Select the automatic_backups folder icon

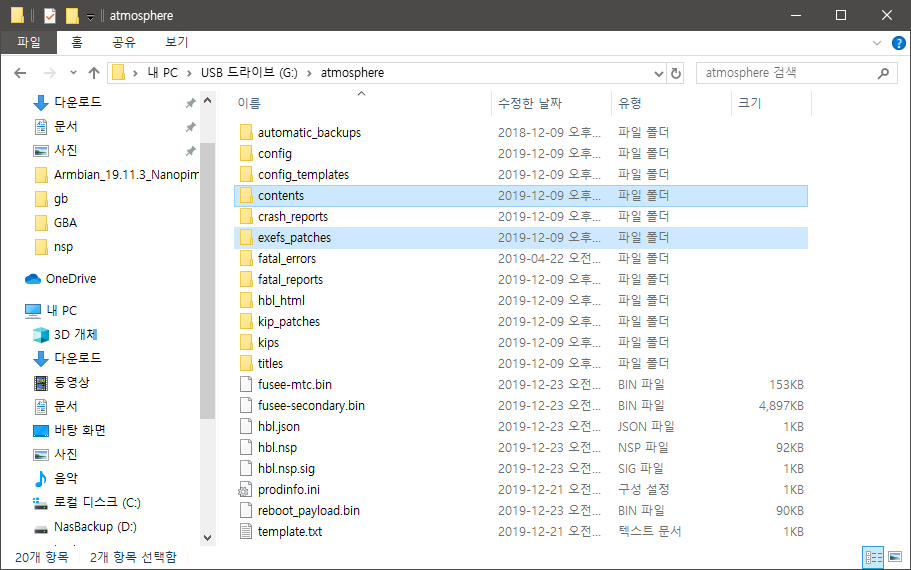246,132
